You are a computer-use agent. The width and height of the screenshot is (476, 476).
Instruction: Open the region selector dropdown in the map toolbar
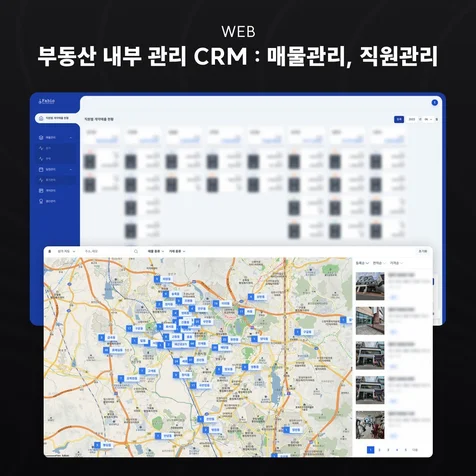(x=66, y=251)
